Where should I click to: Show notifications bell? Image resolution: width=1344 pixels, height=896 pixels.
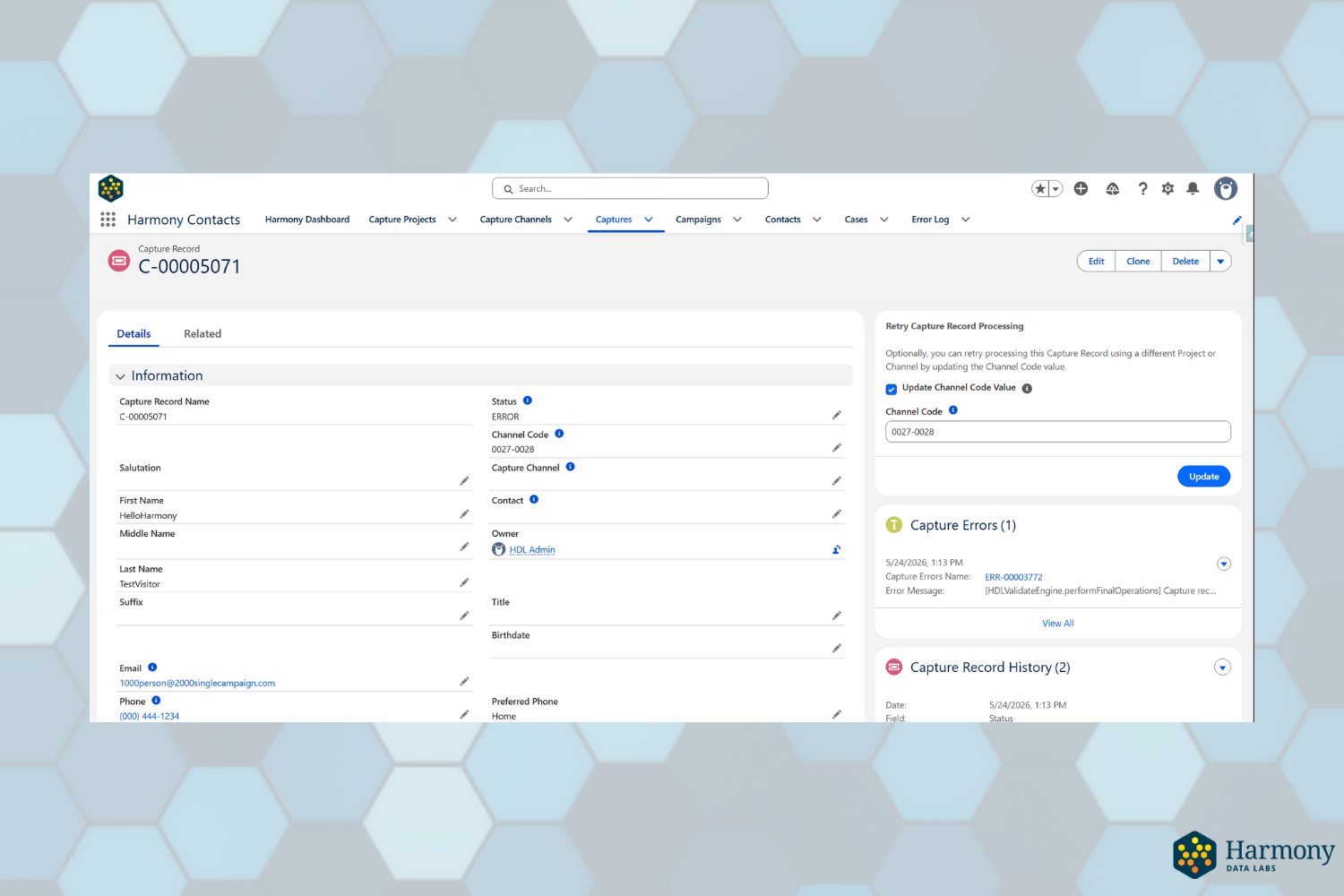pos(1193,189)
